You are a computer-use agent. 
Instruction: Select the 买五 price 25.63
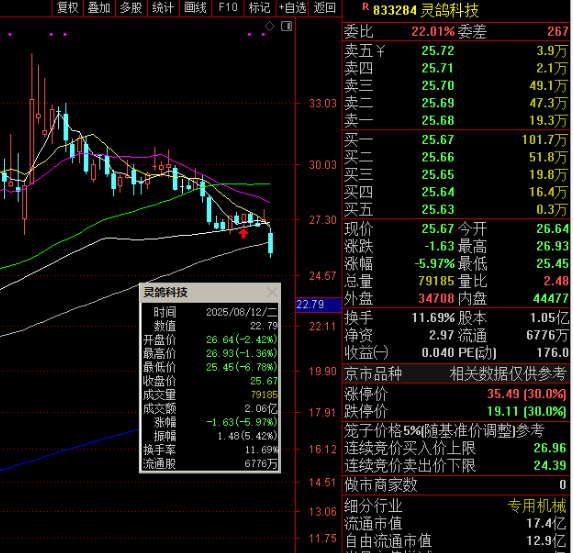[438, 209]
